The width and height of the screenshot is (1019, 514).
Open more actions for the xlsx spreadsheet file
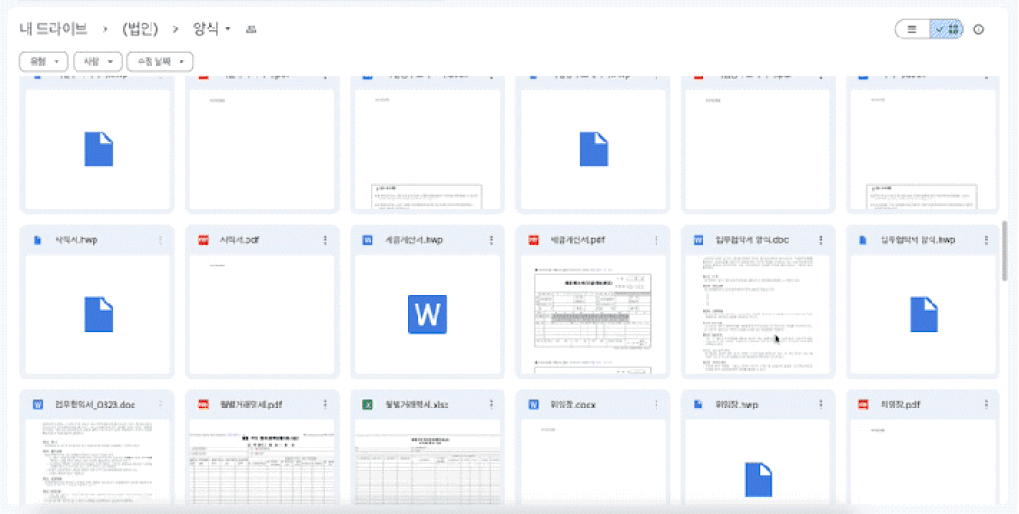491,404
